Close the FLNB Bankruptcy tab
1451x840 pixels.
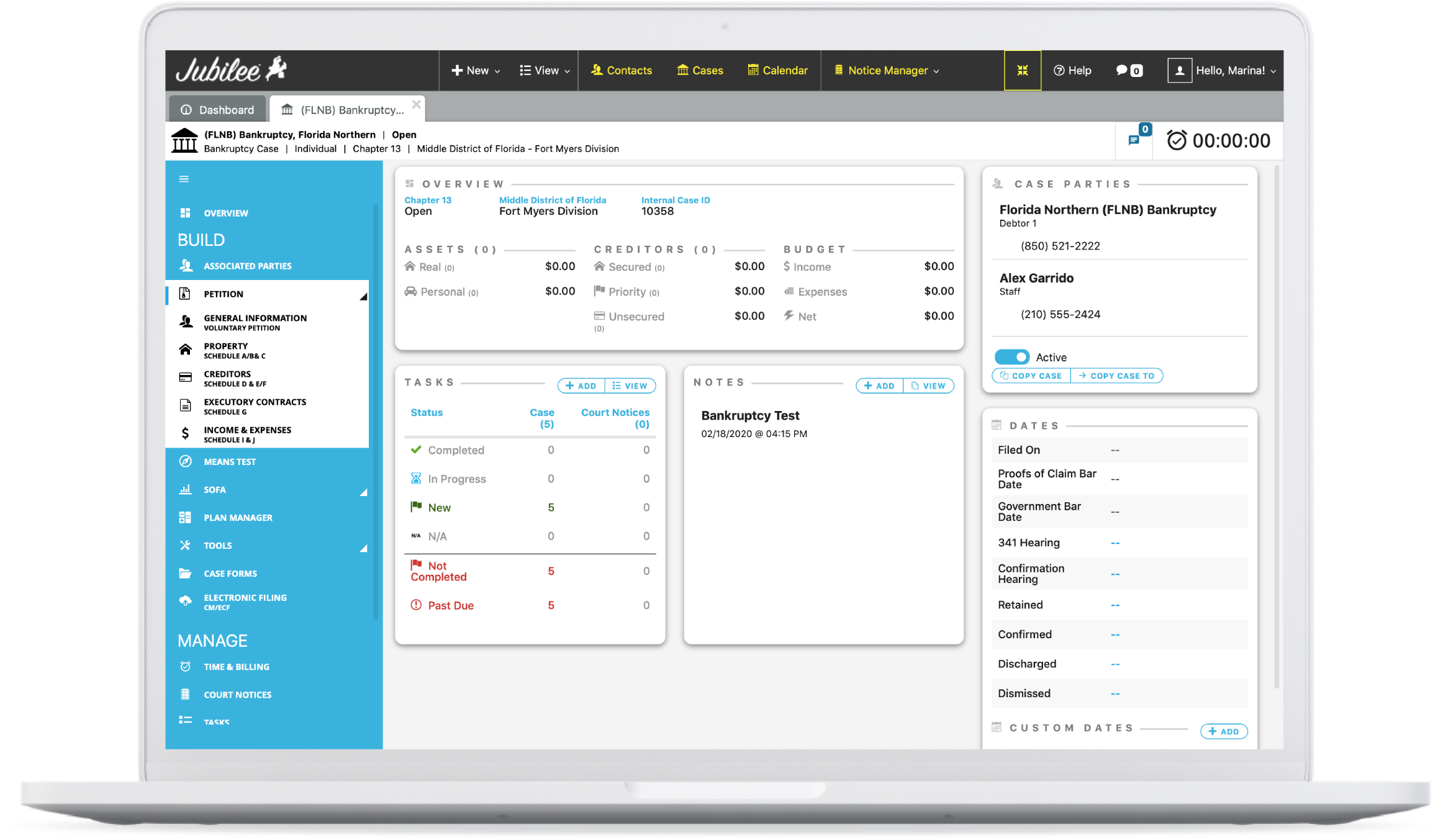[x=417, y=104]
